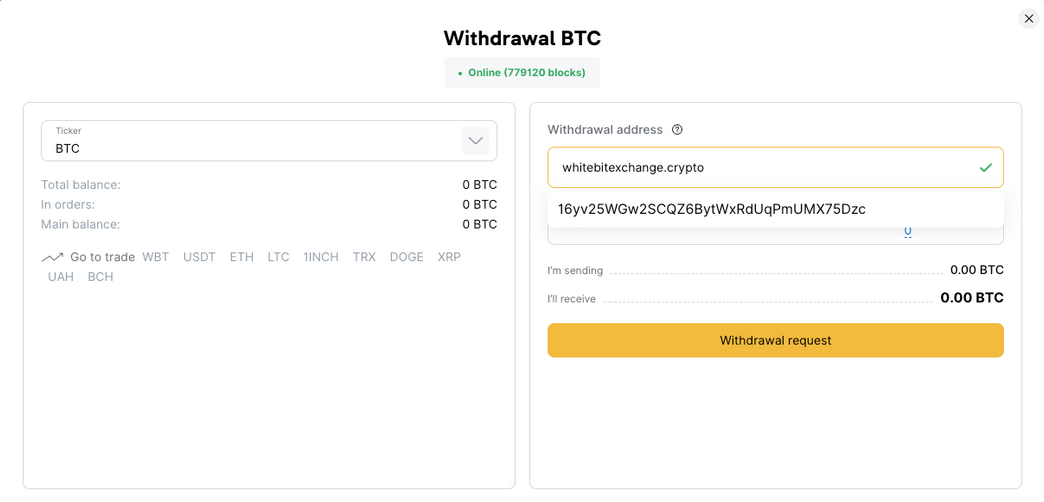Expand the Ticker dropdown chevron
Image resolution: width=1044 pixels, height=502 pixels.
pyautogui.click(x=475, y=140)
